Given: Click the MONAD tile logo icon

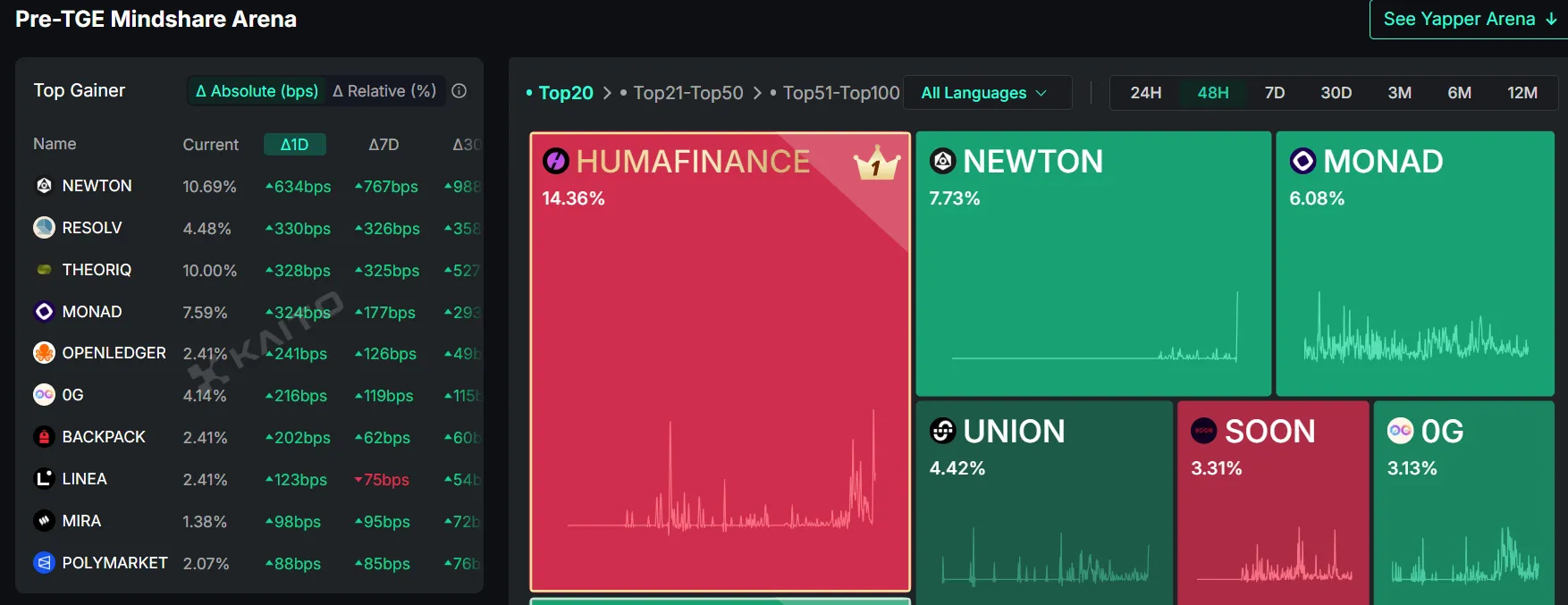Looking at the screenshot, I should [1302, 161].
